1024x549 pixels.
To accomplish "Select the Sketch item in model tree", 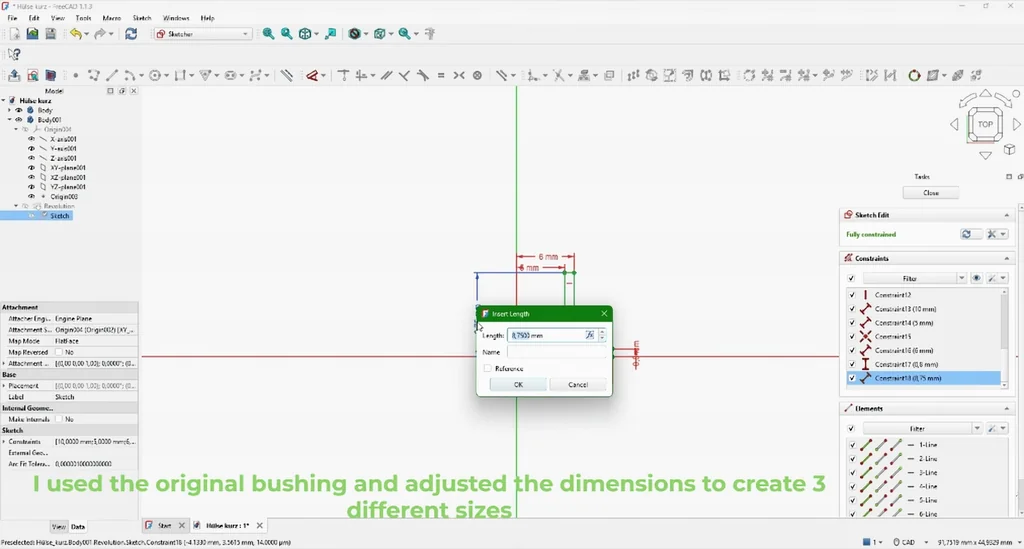I will coord(59,215).
